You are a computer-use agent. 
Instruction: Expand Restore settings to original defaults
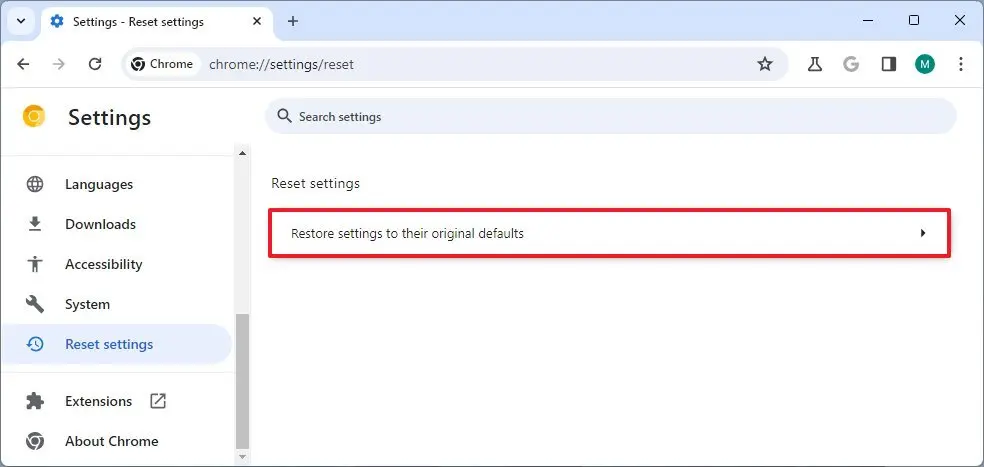pos(609,234)
